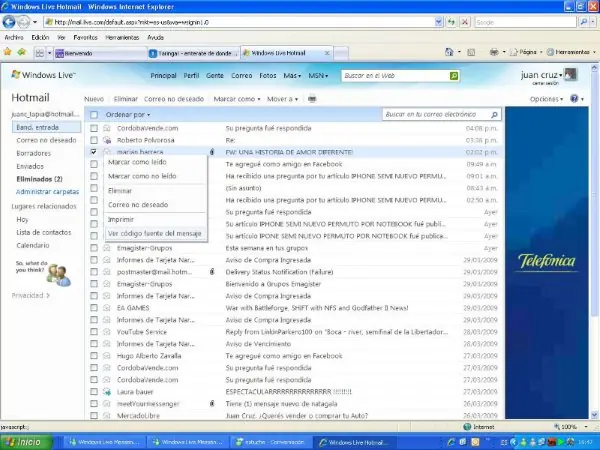Choose Eliminar in the context menu
600x450 pixels.
tap(120, 191)
